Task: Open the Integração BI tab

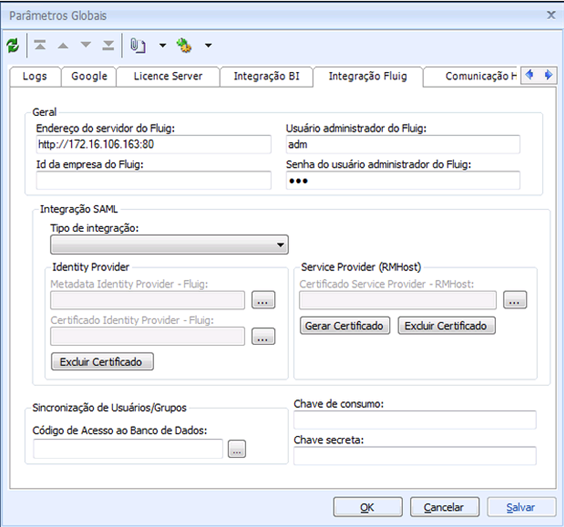Action: [267, 76]
